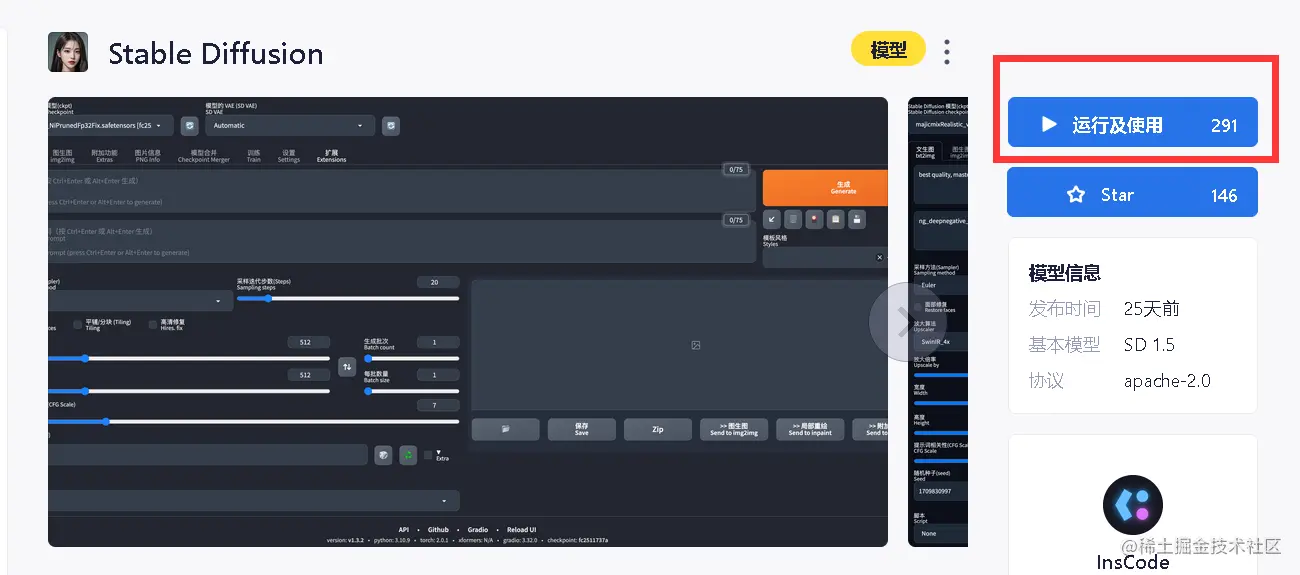Click the trash clear-prompt icon

793,218
